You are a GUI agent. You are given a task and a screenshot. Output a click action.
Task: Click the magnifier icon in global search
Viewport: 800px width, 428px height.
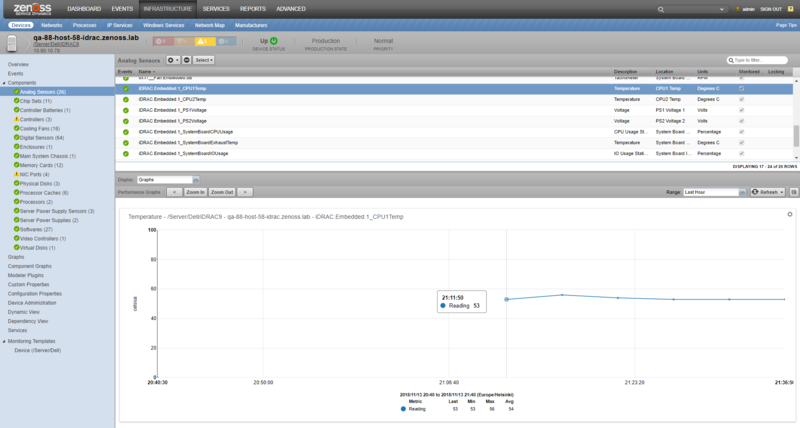click(x=661, y=9)
